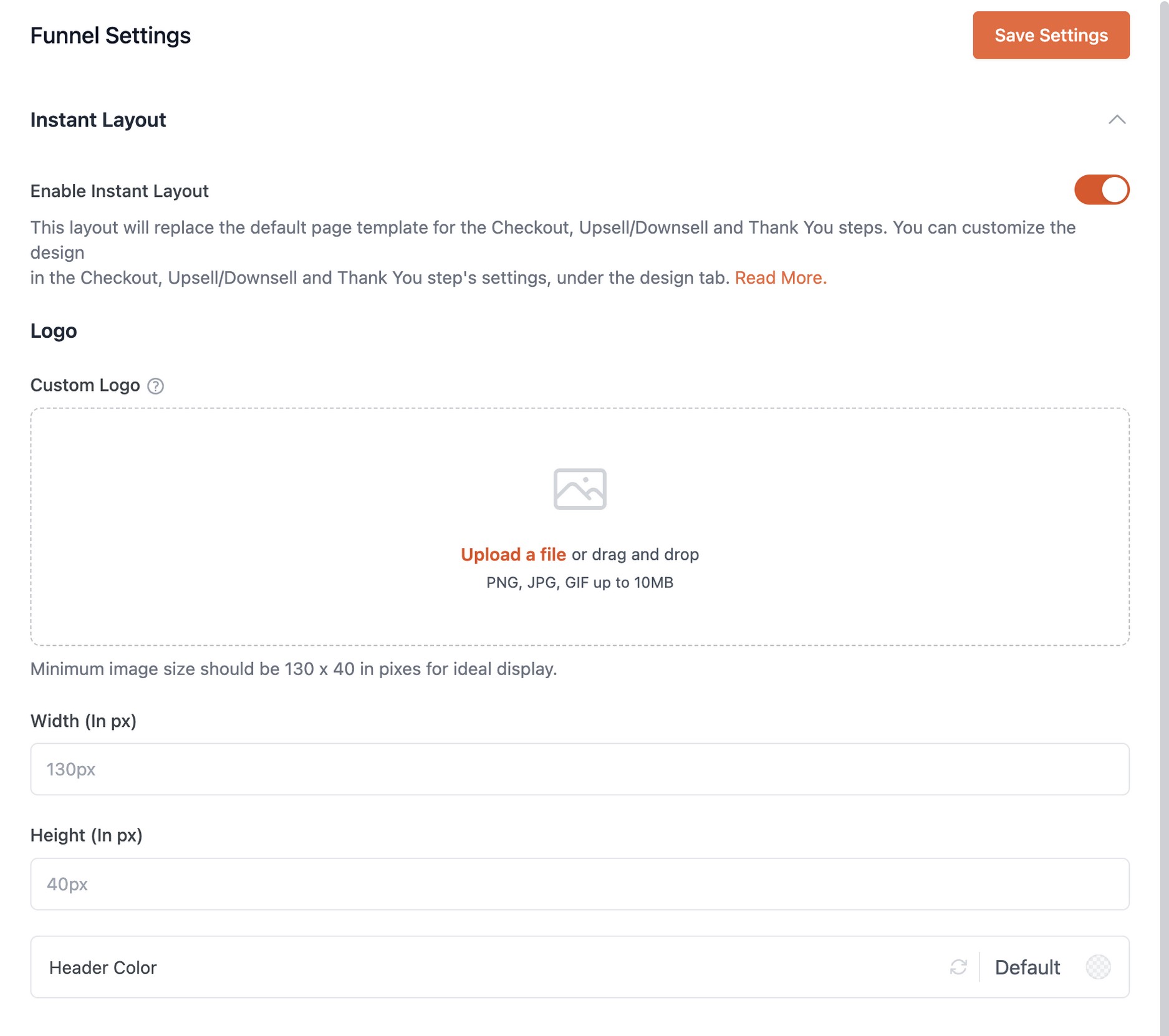Click the Header Color label

coord(103,967)
